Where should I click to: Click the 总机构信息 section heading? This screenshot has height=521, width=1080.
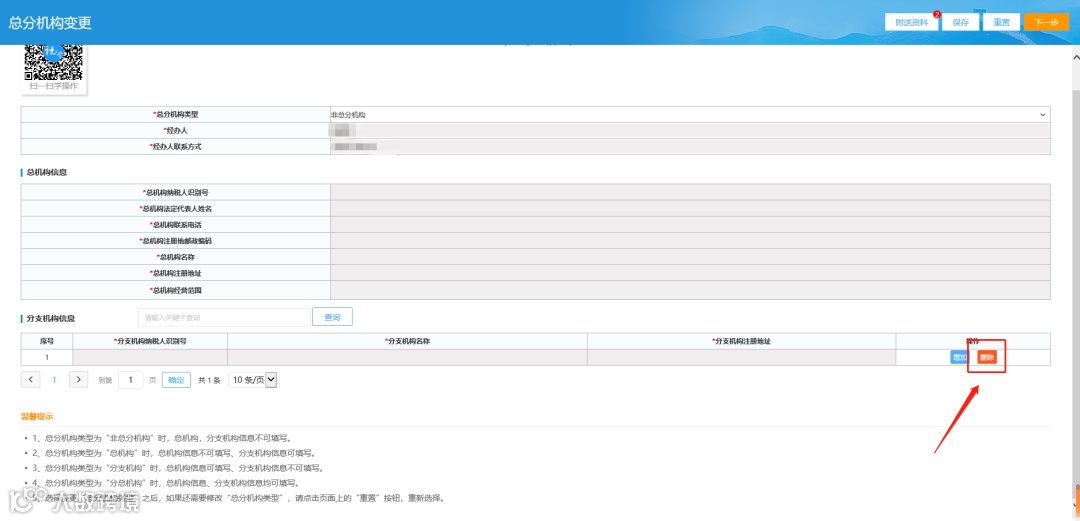pos(47,172)
